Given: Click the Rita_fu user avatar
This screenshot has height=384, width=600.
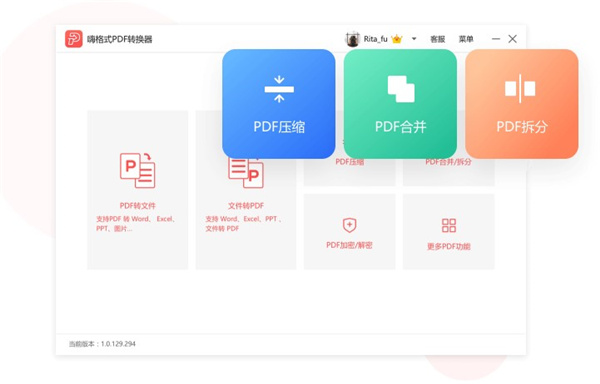Looking at the screenshot, I should point(352,39).
